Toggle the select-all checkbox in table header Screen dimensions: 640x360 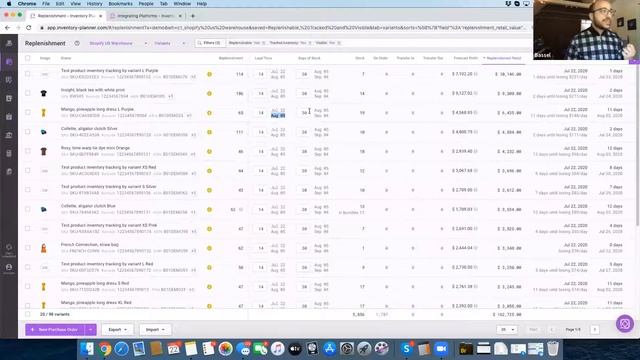tap(28, 58)
